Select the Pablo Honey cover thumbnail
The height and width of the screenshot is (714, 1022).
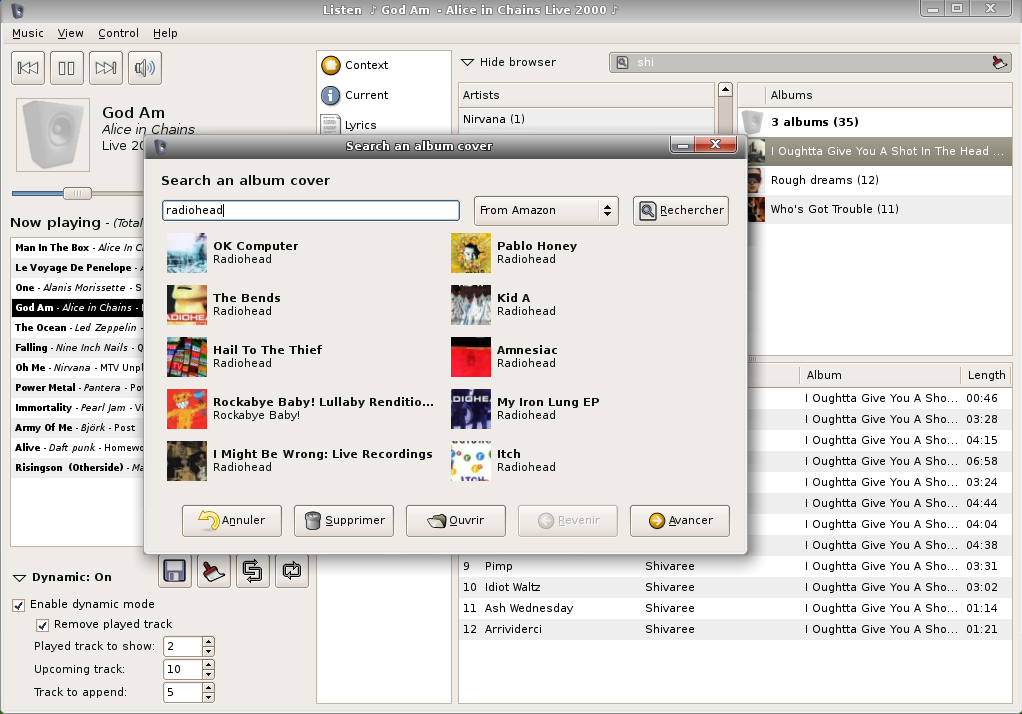pyautogui.click(x=471, y=253)
